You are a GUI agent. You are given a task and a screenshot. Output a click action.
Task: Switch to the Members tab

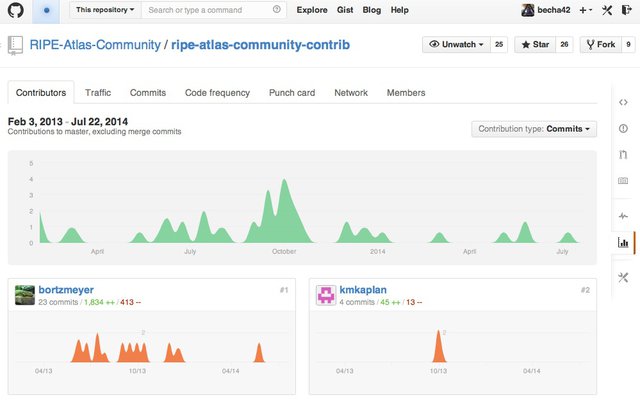click(x=406, y=93)
